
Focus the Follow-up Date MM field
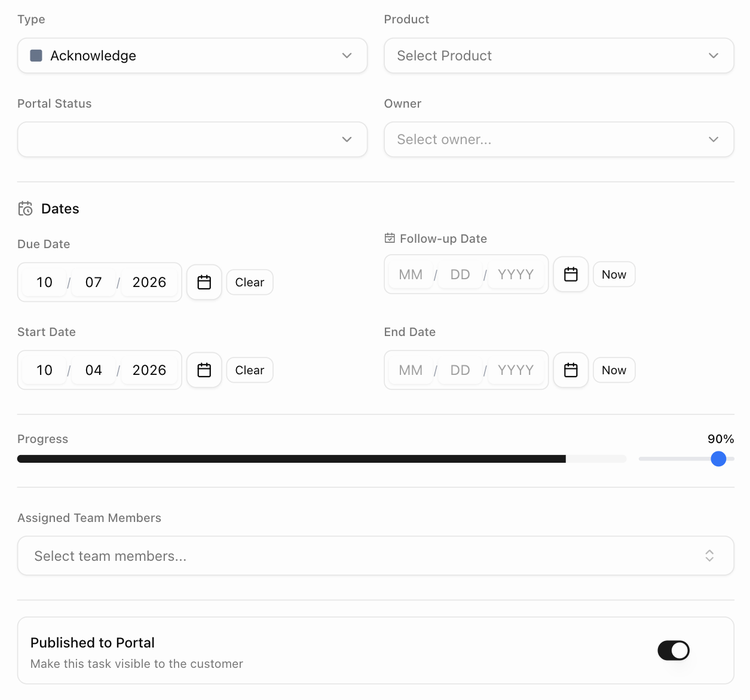click(x=411, y=274)
